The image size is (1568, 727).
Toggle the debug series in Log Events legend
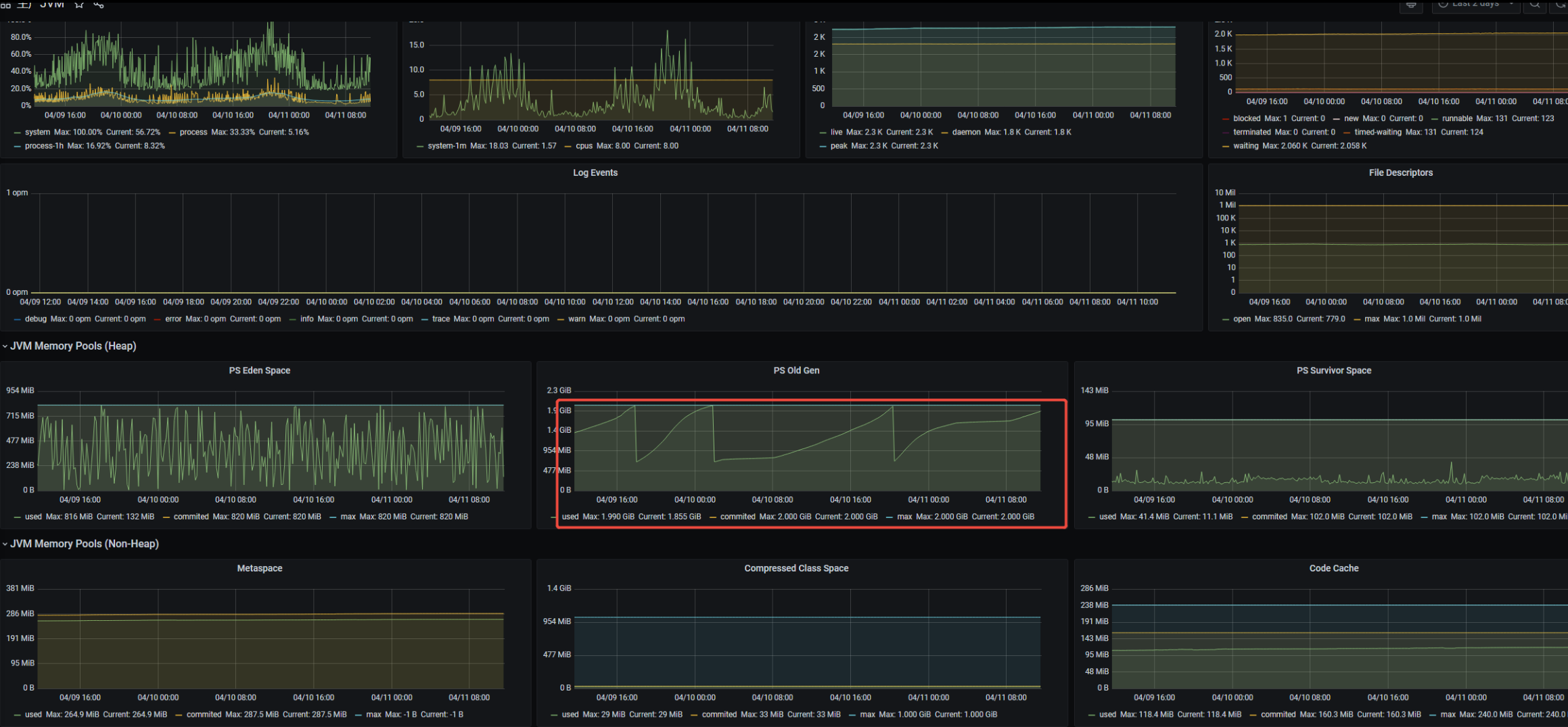pyautogui.click(x=36, y=319)
